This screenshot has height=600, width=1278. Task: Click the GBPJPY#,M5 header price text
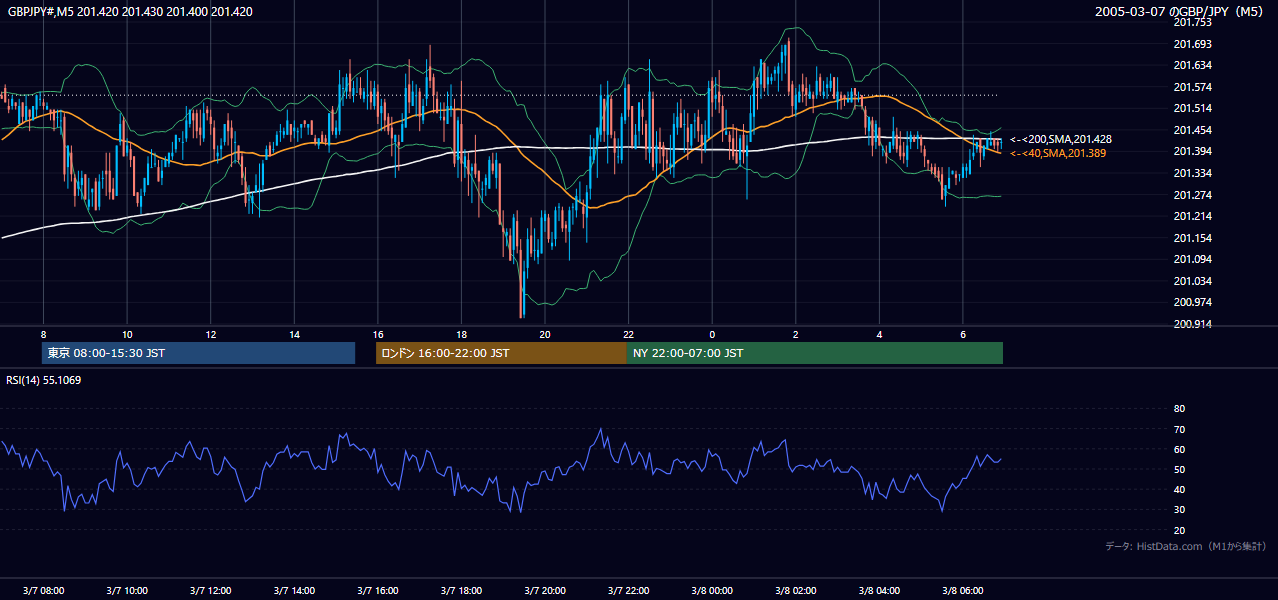[x=130, y=12]
